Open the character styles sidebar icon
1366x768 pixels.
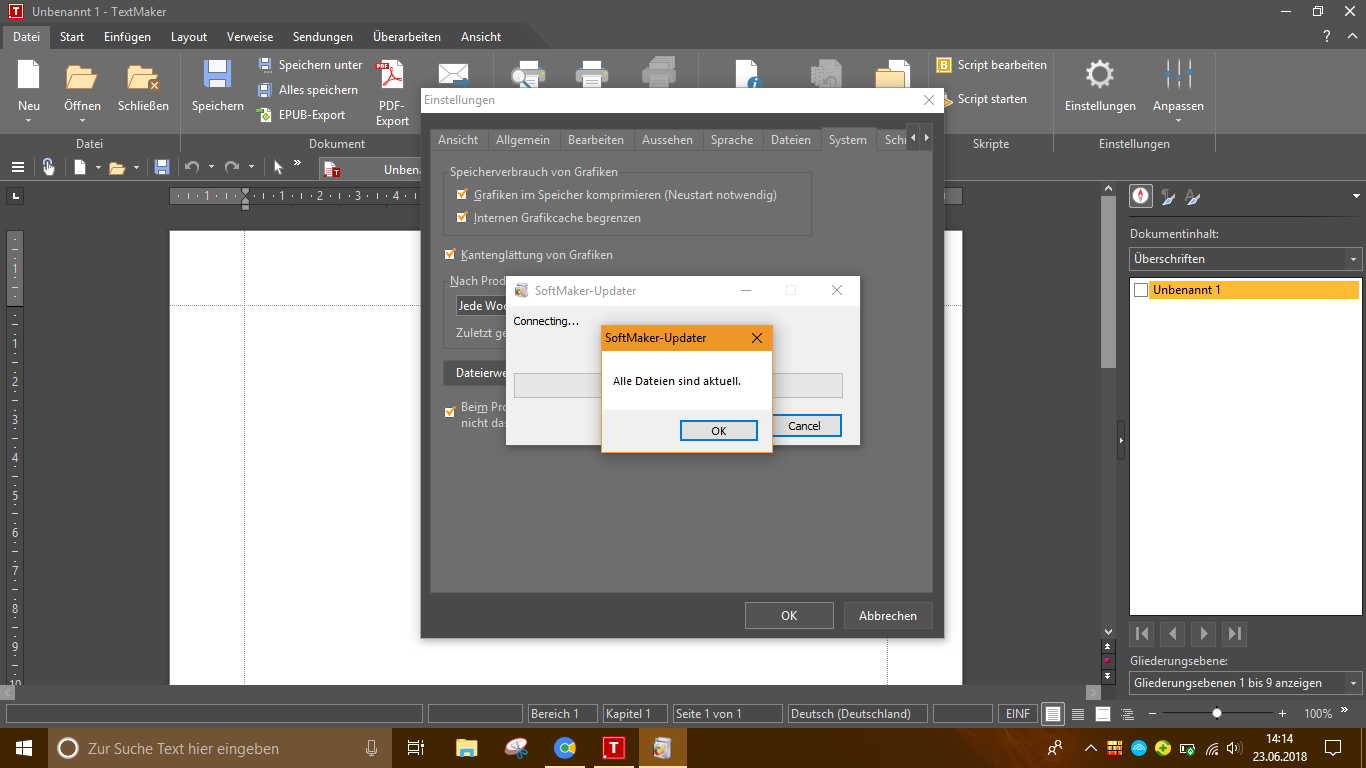pyautogui.click(x=1192, y=197)
